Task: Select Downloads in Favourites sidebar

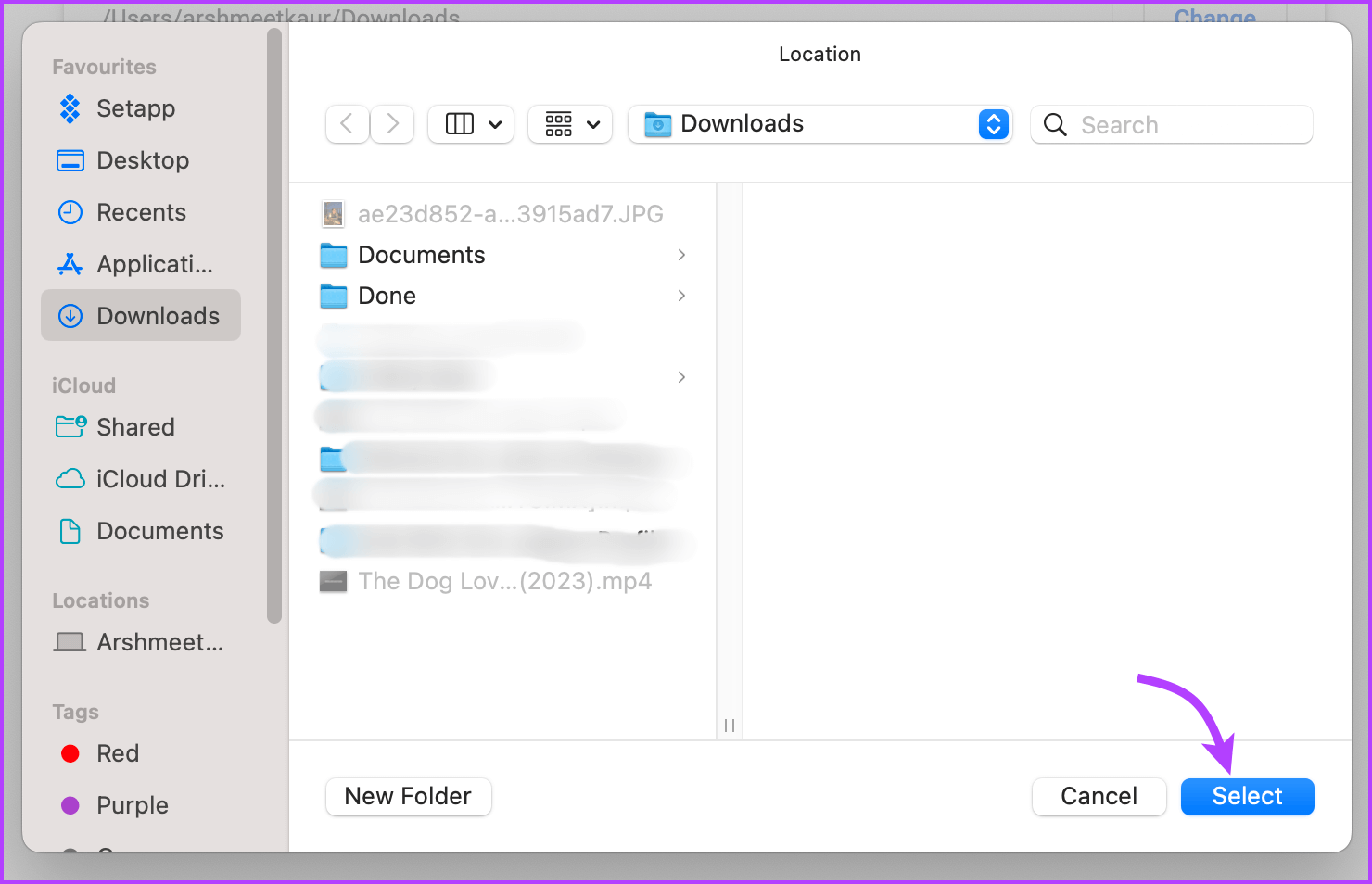Action: click(x=141, y=316)
